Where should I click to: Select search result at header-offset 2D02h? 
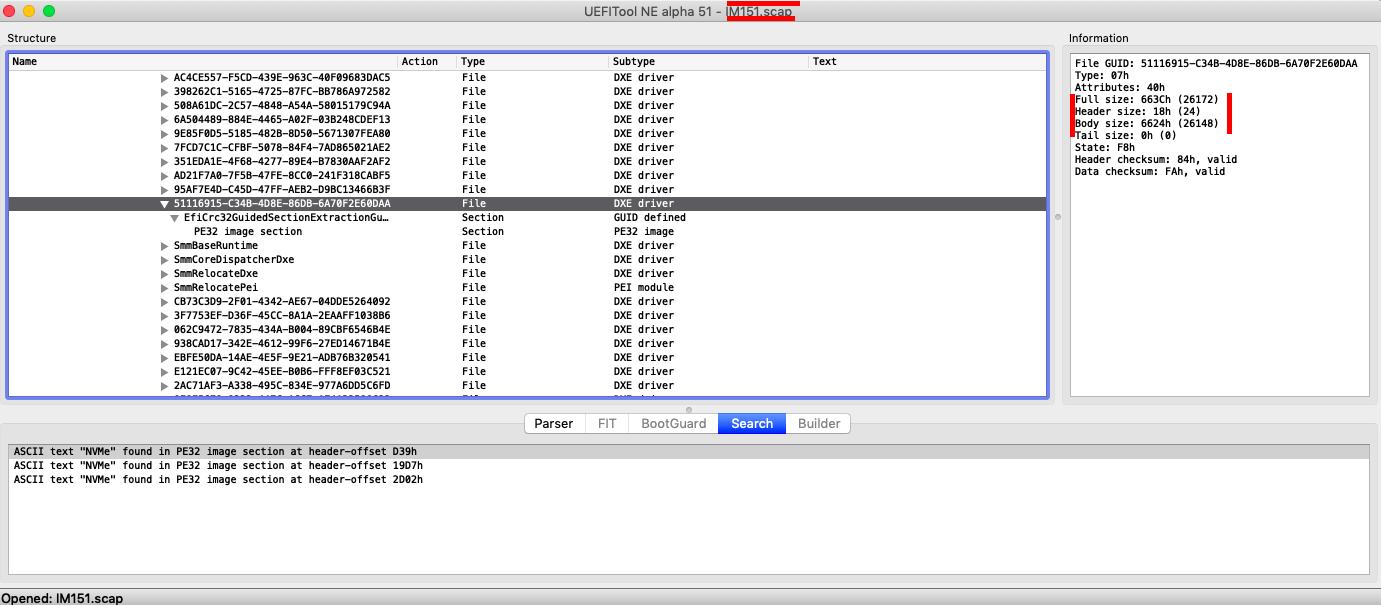(x=690, y=479)
